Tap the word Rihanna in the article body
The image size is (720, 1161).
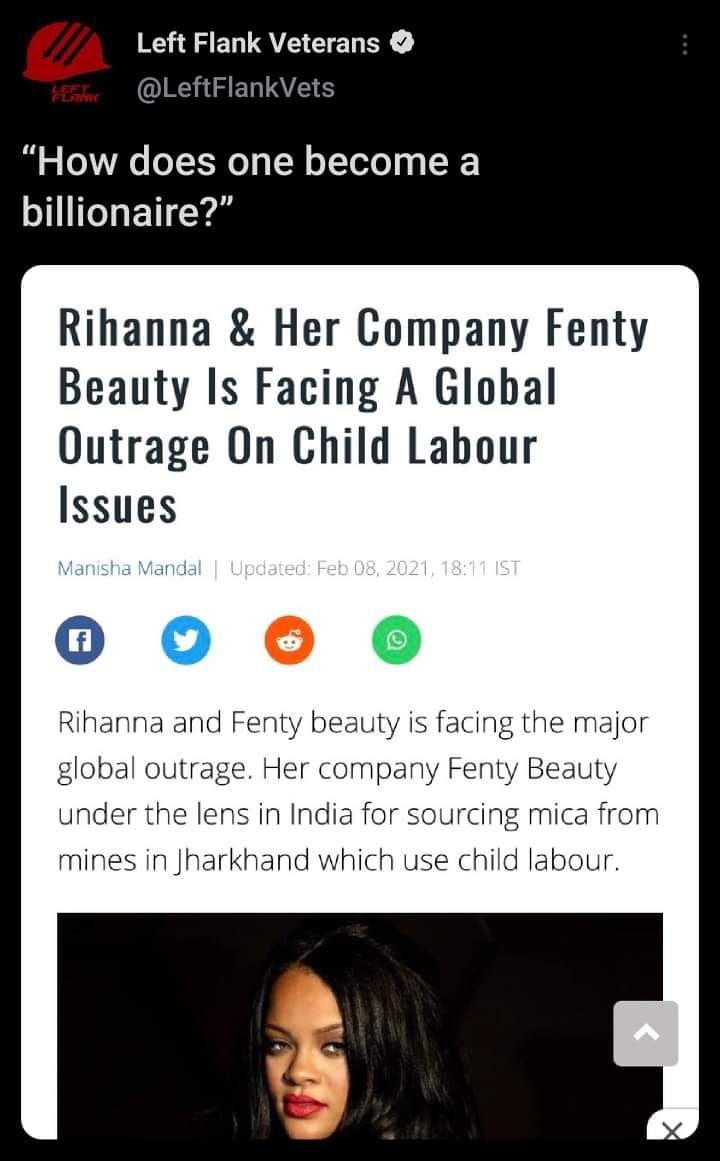[109, 722]
